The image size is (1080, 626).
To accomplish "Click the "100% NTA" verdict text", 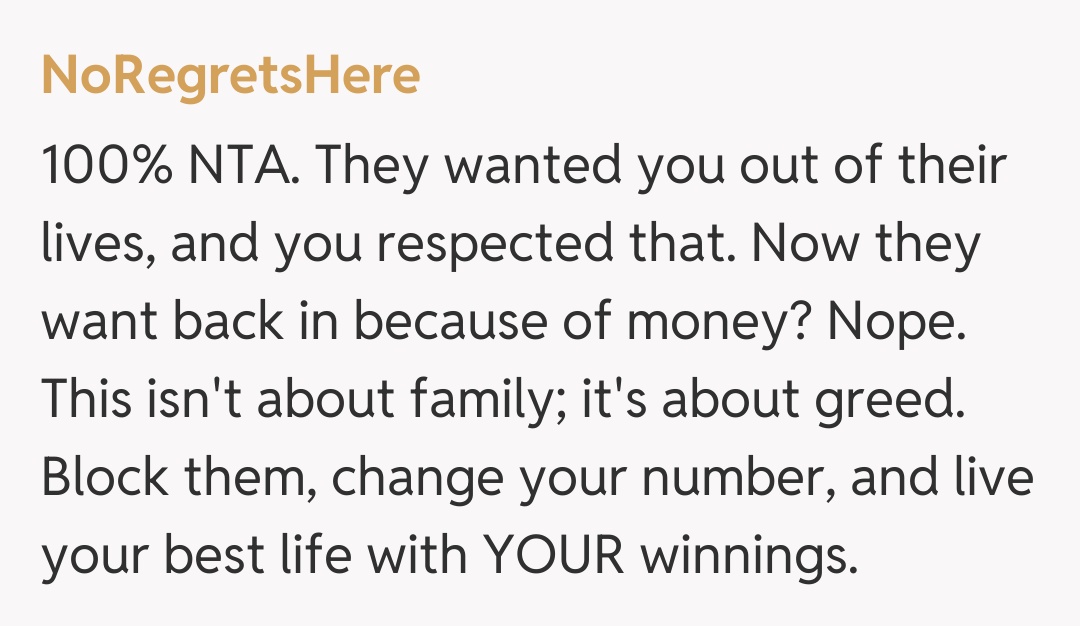I will 165,166.
